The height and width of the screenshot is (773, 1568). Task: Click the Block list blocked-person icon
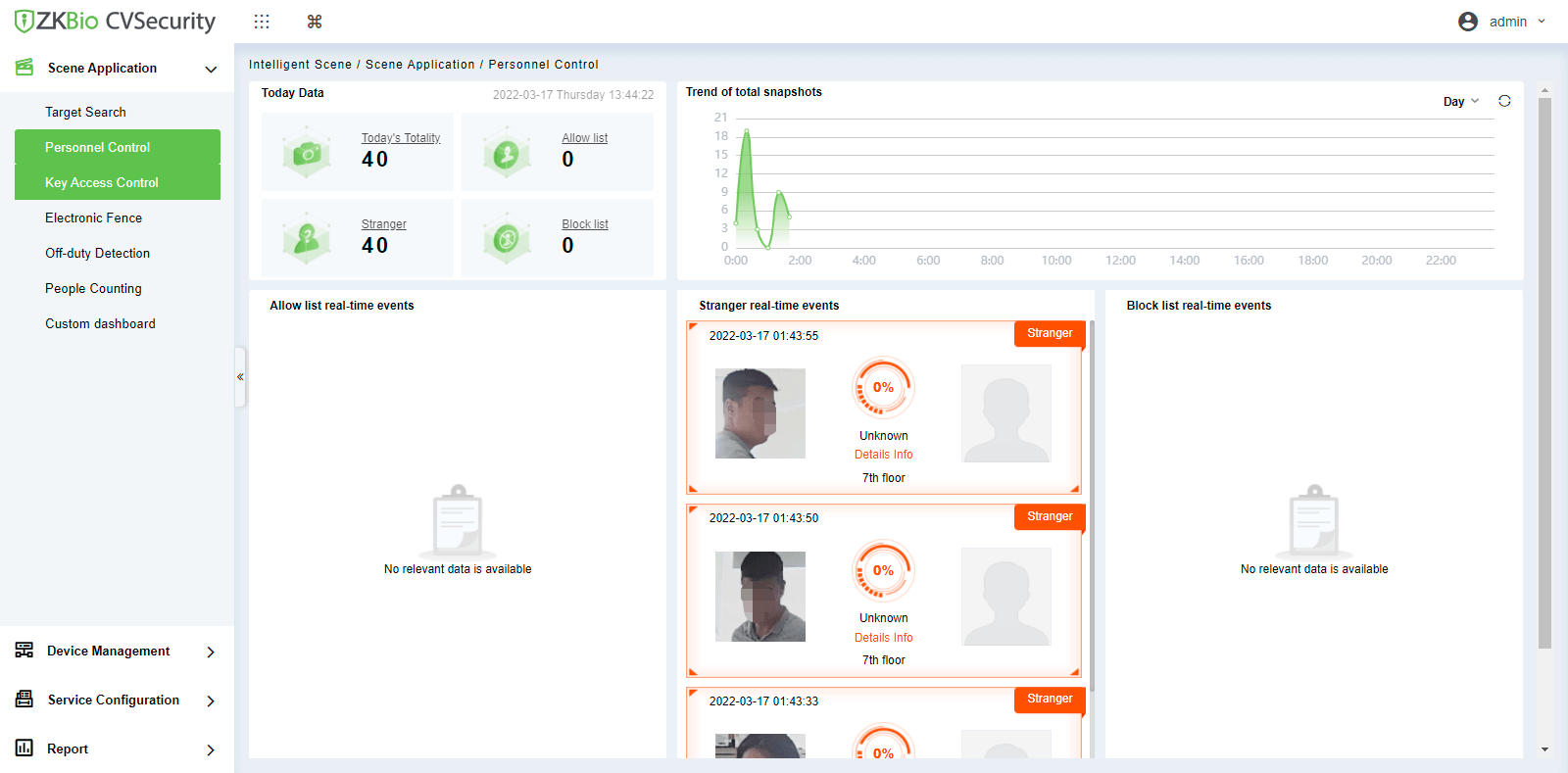(x=506, y=238)
